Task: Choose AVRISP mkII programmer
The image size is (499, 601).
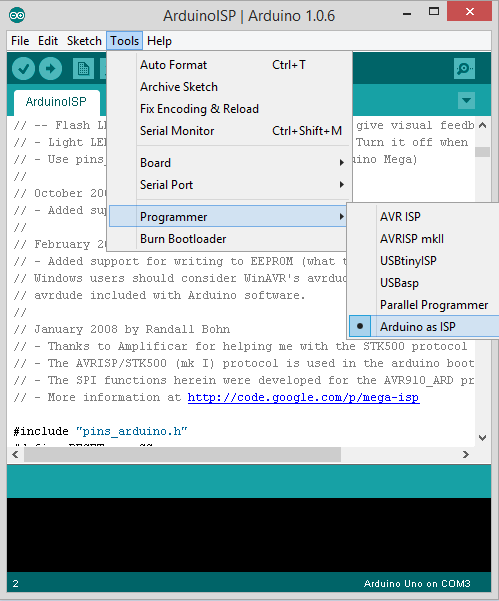Action: [424, 239]
